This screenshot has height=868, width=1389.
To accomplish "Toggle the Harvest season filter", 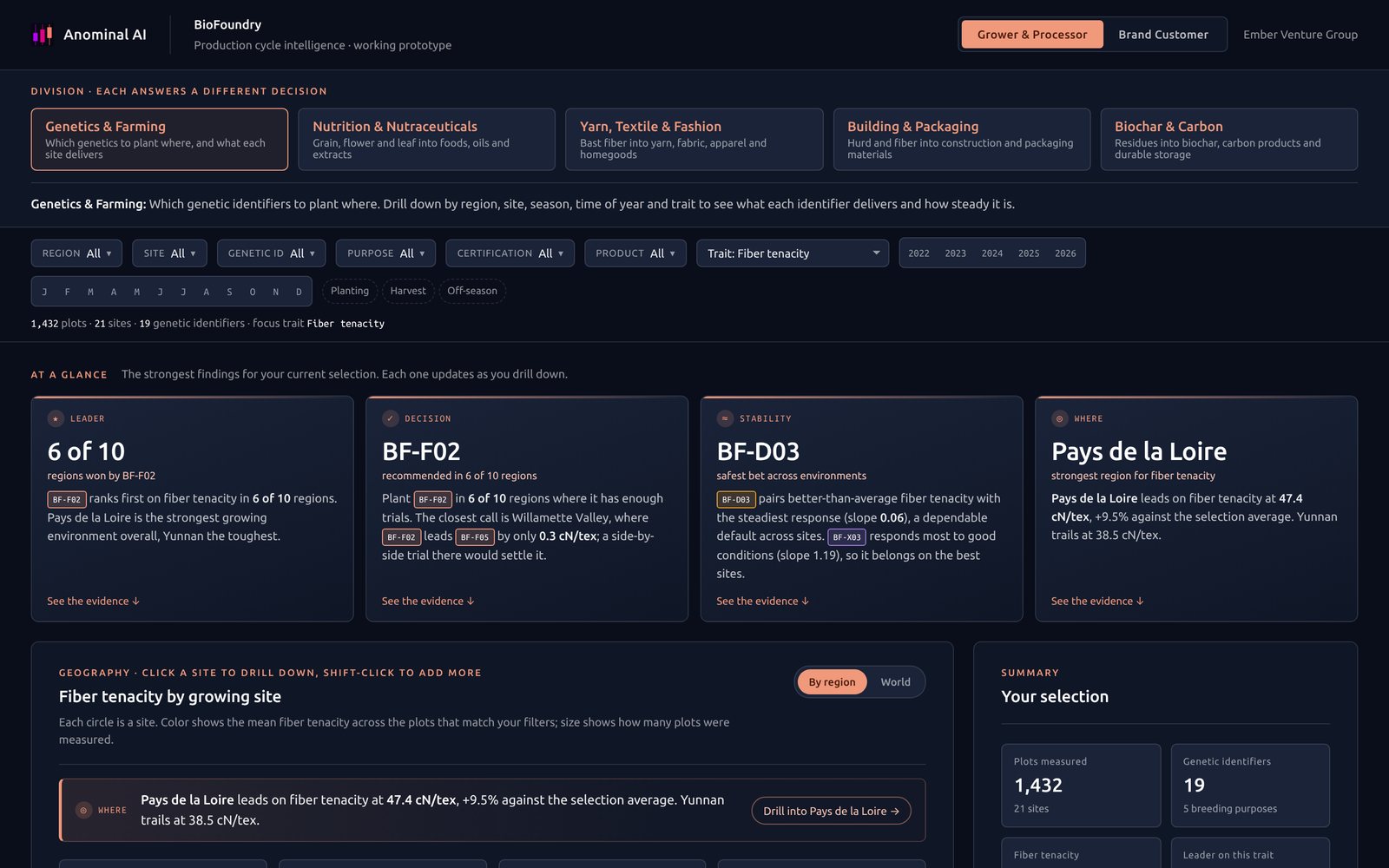I will [x=408, y=291].
